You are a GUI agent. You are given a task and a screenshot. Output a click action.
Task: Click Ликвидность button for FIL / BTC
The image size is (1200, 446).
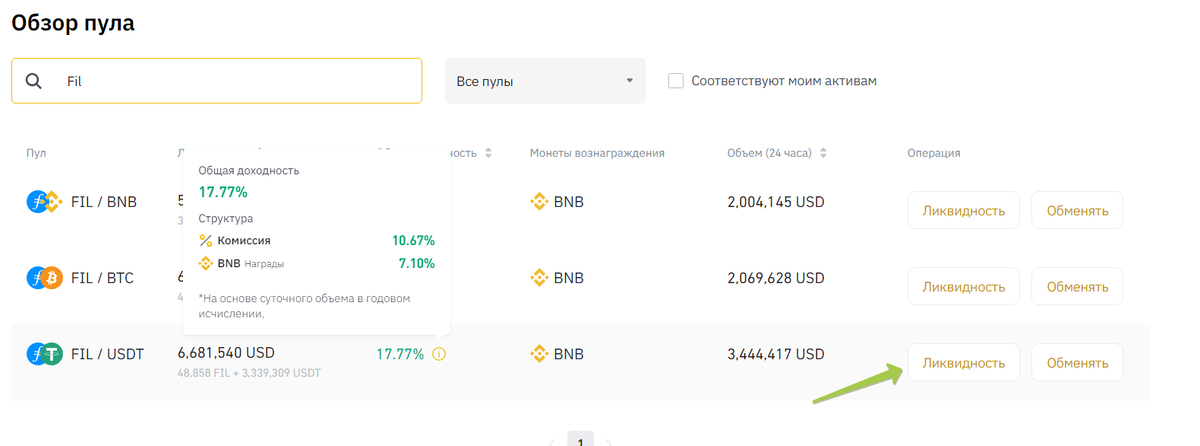963,286
